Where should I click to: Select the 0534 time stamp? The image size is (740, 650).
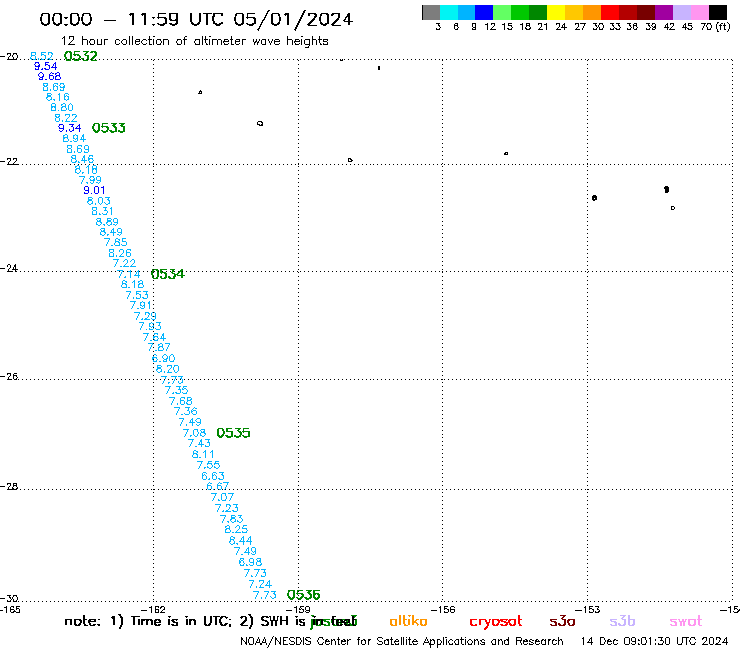pyautogui.click(x=168, y=274)
